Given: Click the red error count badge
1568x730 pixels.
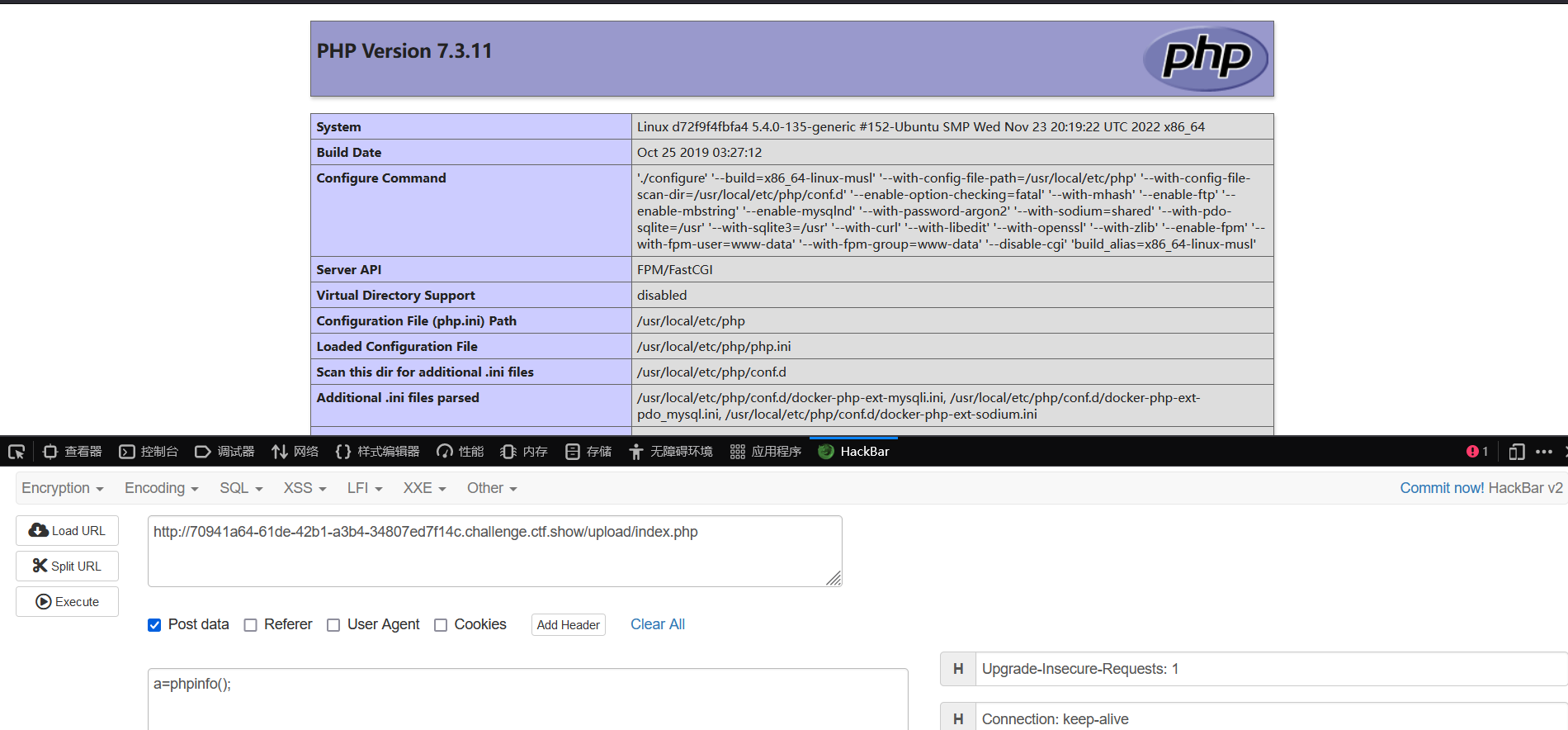Looking at the screenshot, I should coord(1476,452).
